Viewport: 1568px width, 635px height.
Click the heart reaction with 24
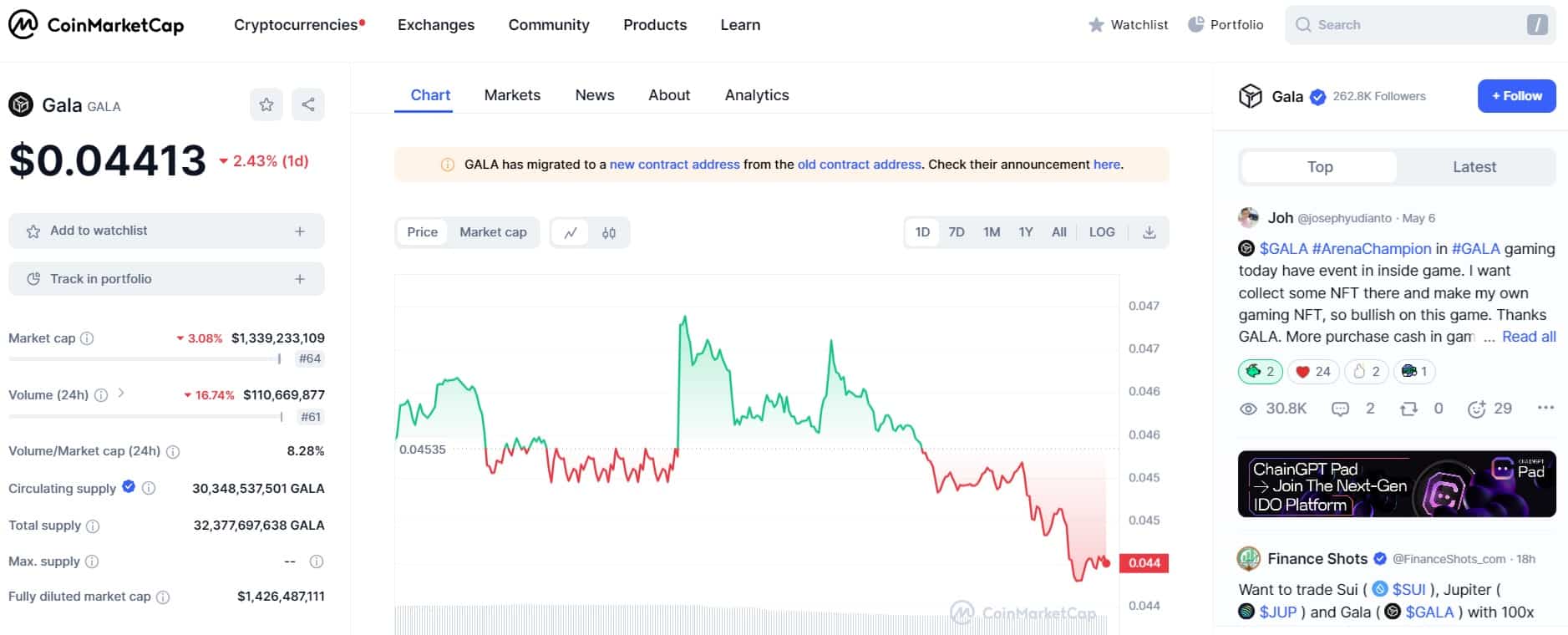[x=1313, y=372]
